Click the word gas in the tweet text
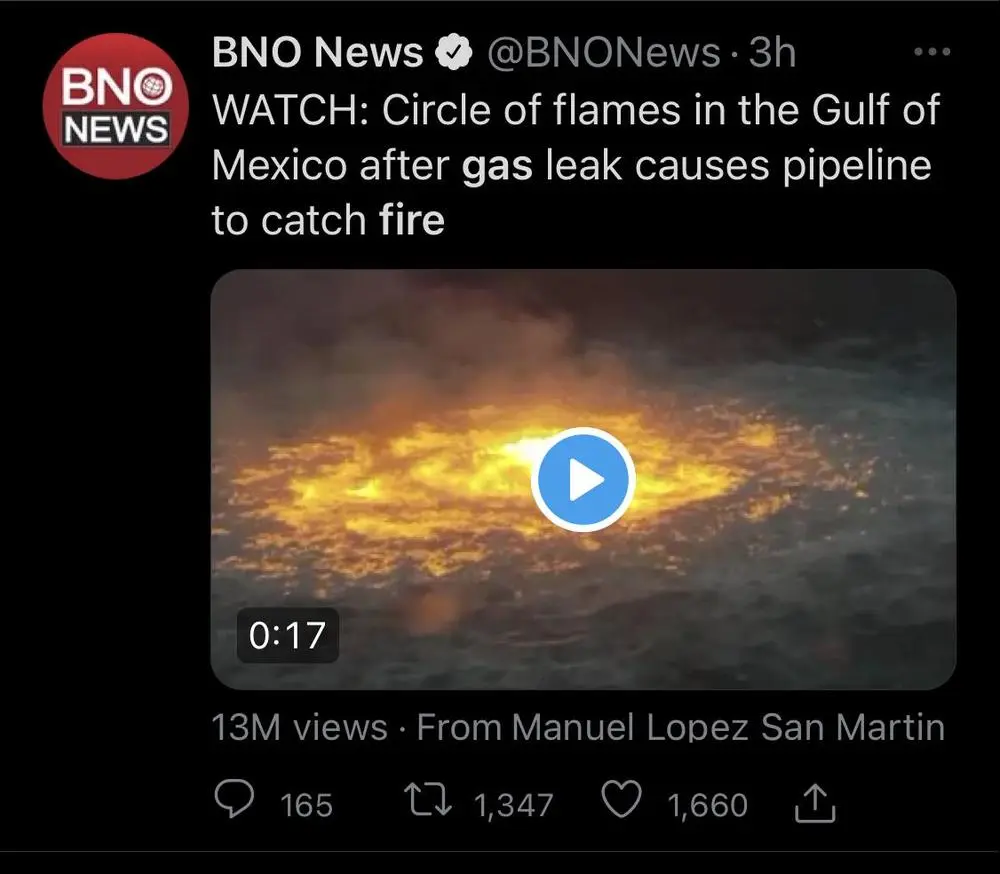This screenshot has height=874, width=1000. point(500,165)
